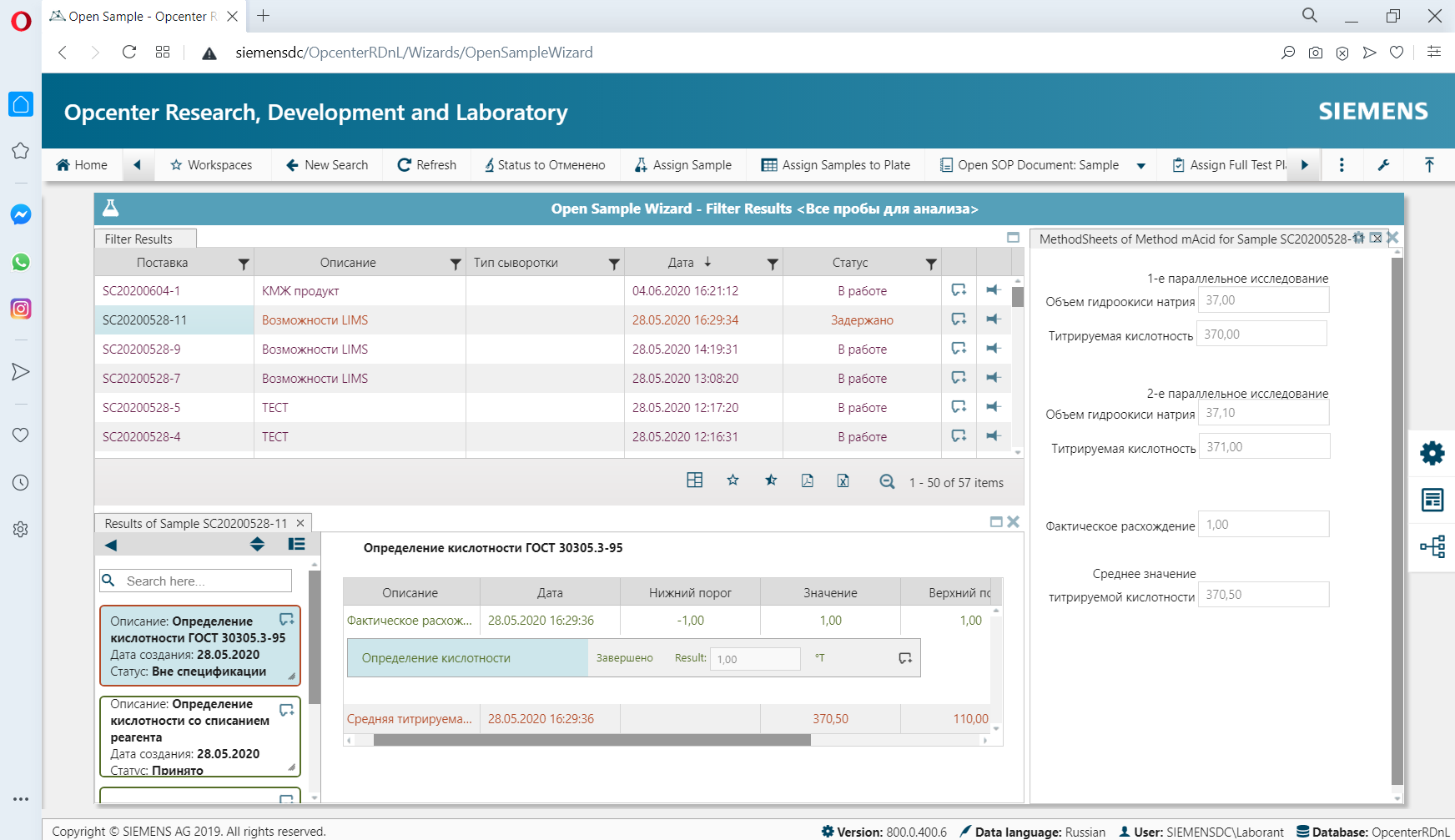This screenshot has height=840, width=1455.
Task: Click the list view icon in the Results panel
Action: (296, 545)
